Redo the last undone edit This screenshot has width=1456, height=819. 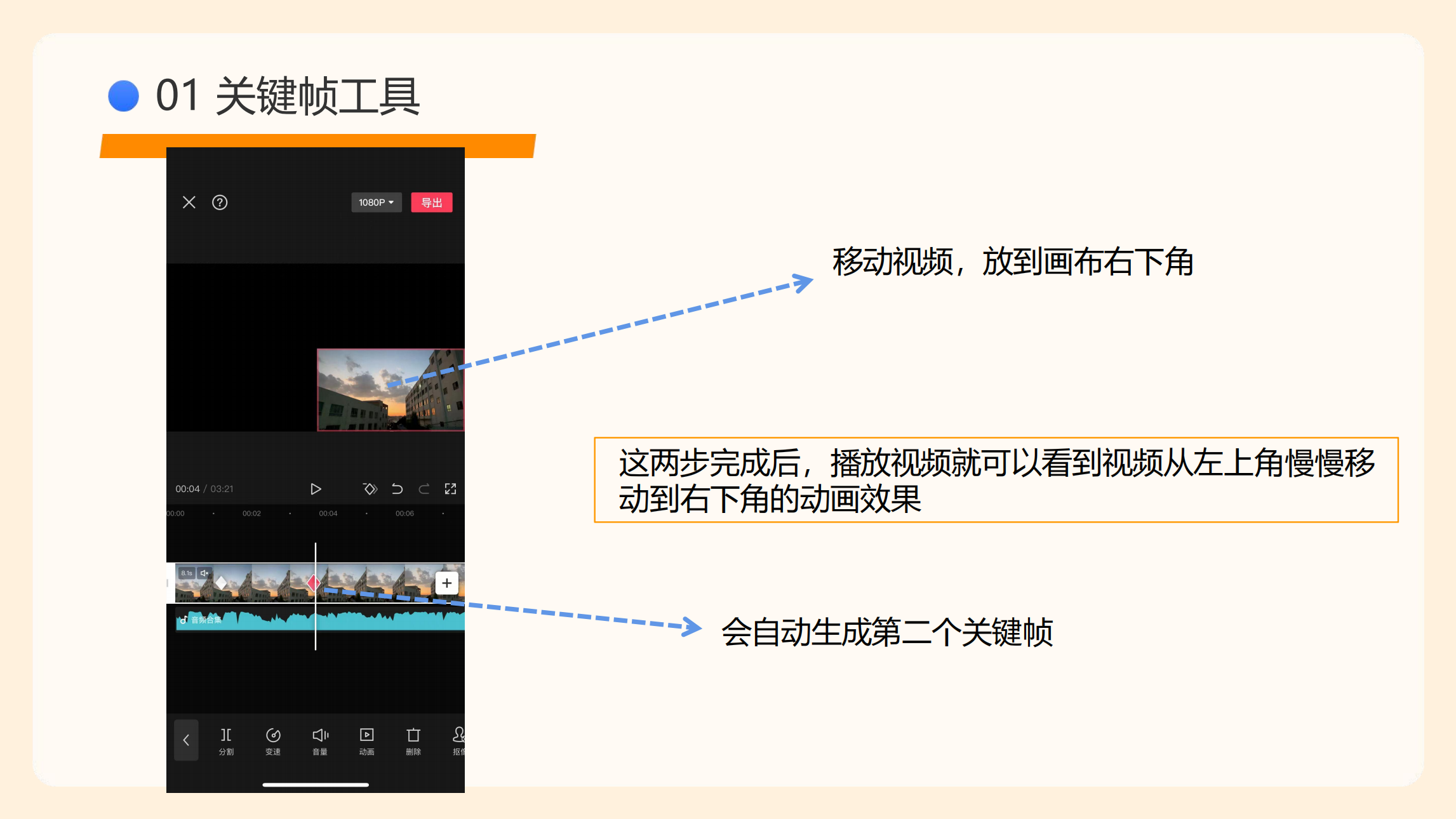[424, 489]
